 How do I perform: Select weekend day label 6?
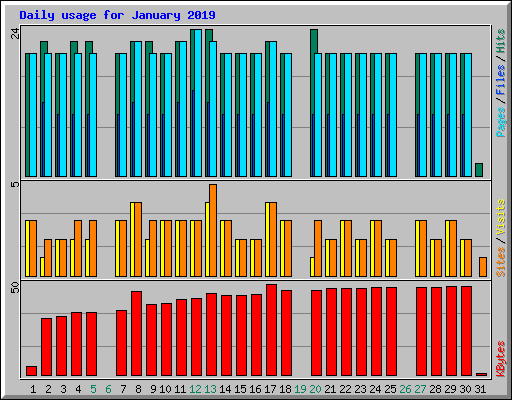108,389
